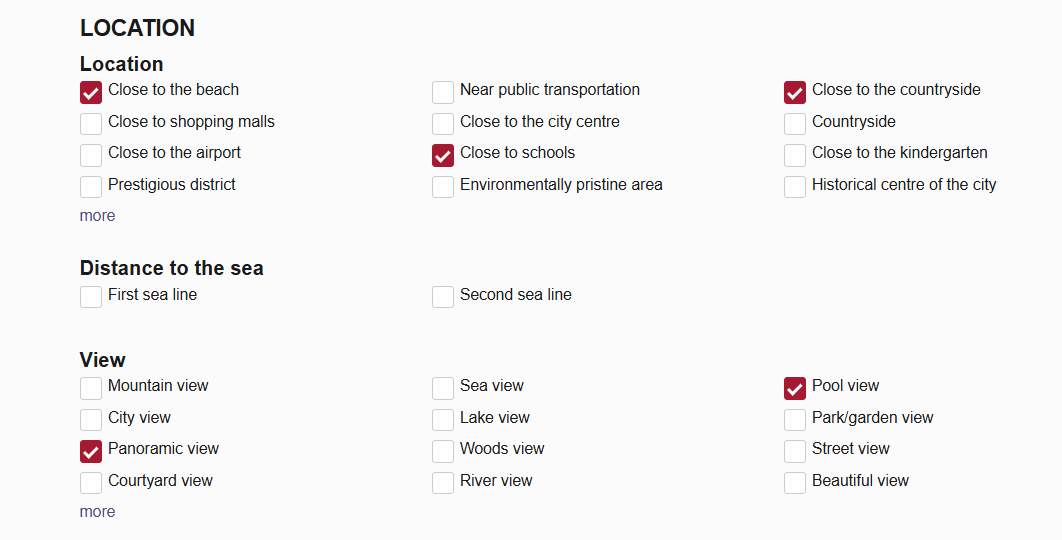
Task: Show more Location options
Action: coord(98,216)
